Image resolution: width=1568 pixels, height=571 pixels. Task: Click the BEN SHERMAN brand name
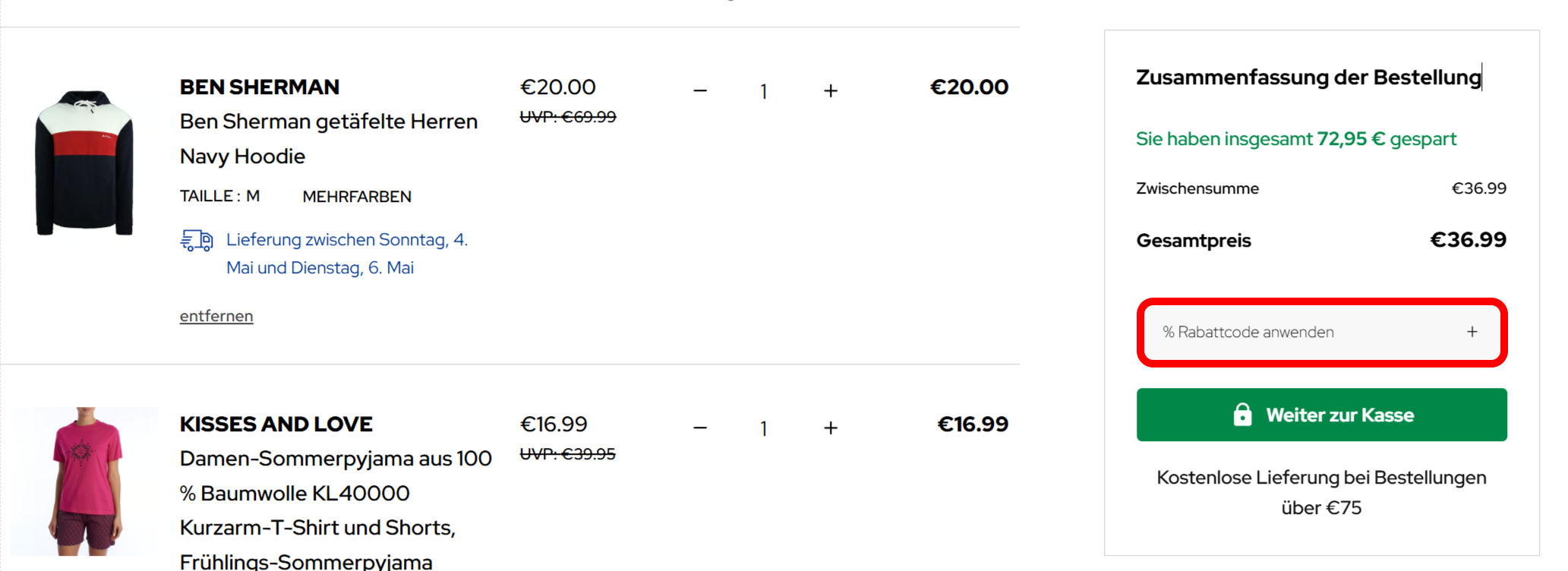click(x=260, y=87)
